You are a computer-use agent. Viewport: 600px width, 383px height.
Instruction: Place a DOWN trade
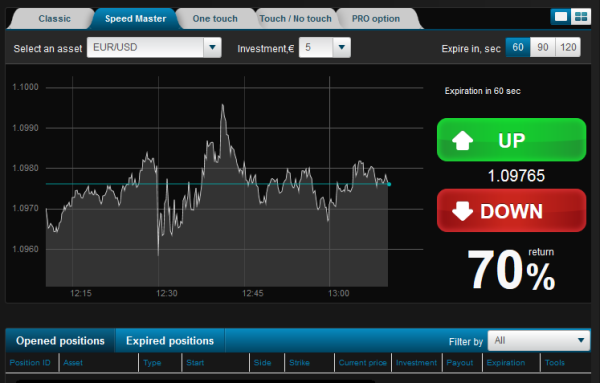click(x=511, y=210)
